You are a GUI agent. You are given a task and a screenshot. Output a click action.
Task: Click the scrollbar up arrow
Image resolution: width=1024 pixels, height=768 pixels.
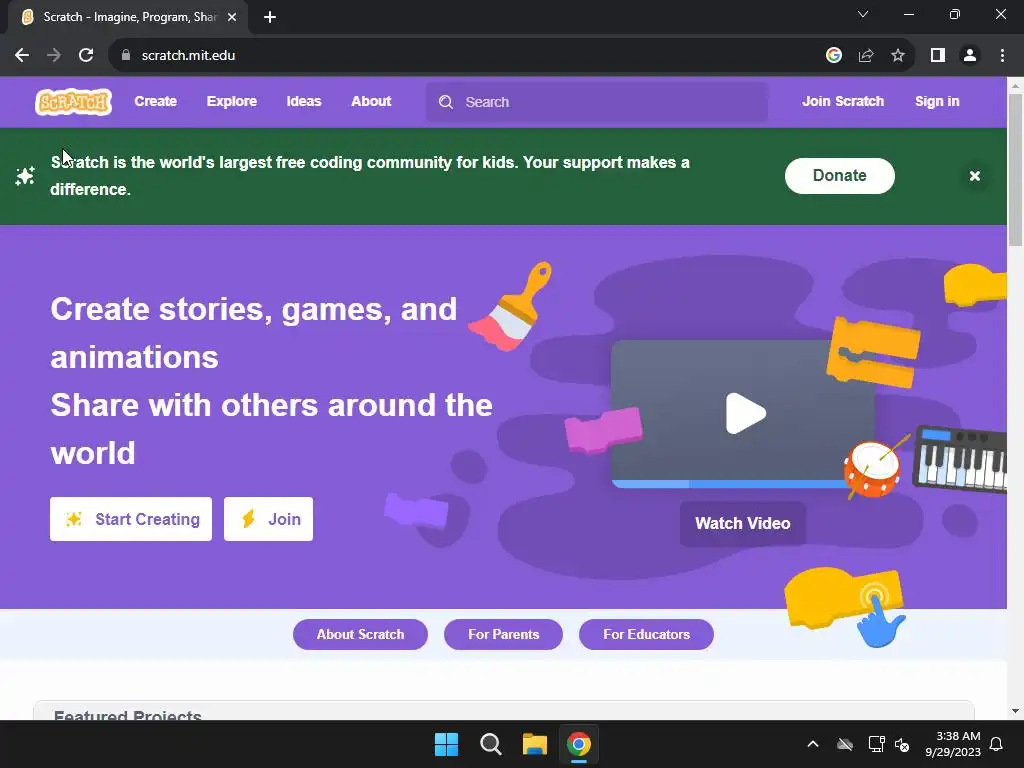point(1015,86)
